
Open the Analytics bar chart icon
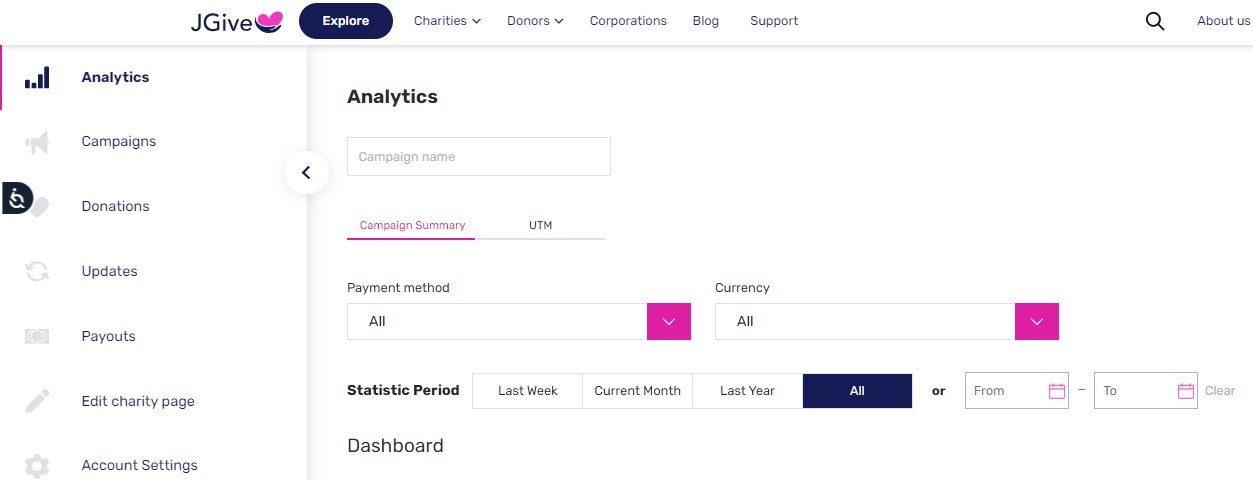[37, 77]
